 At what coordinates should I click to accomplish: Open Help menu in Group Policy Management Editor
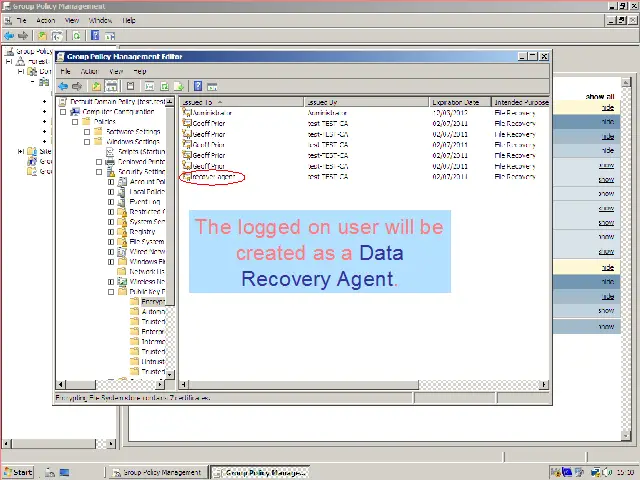(140, 71)
